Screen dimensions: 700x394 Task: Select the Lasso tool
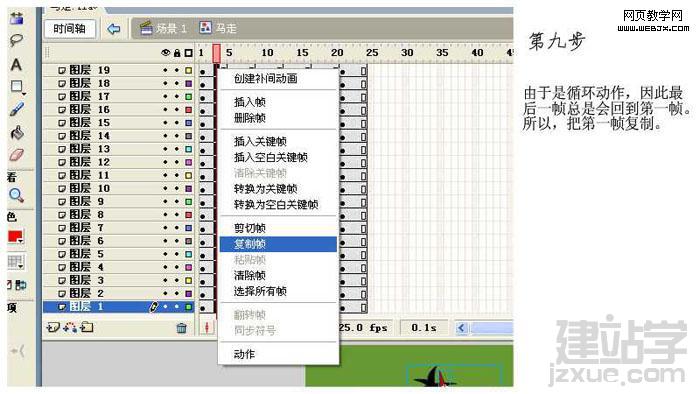click(16, 40)
